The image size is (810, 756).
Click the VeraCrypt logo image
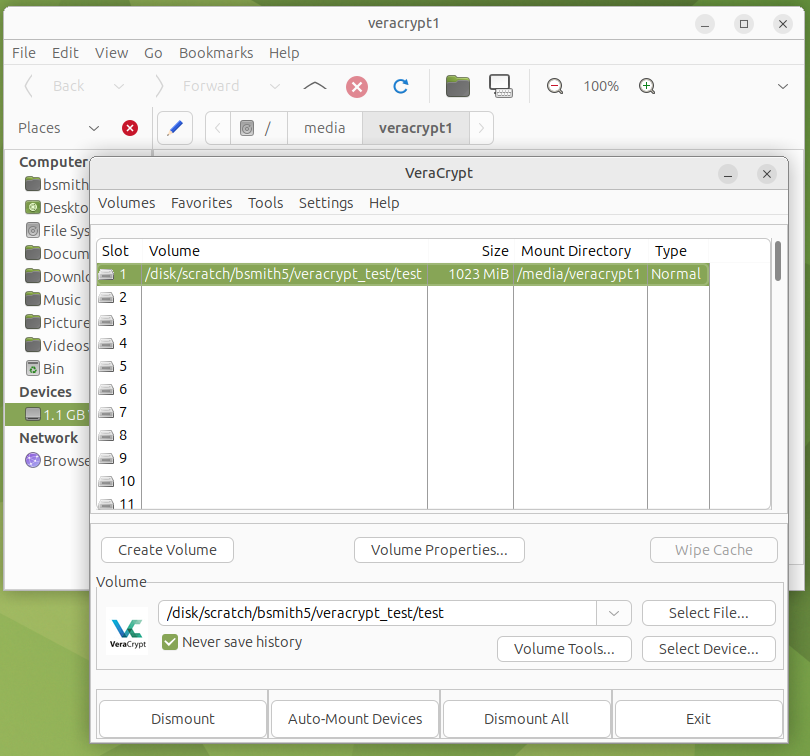pyautogui.click(x=127, y=631)
